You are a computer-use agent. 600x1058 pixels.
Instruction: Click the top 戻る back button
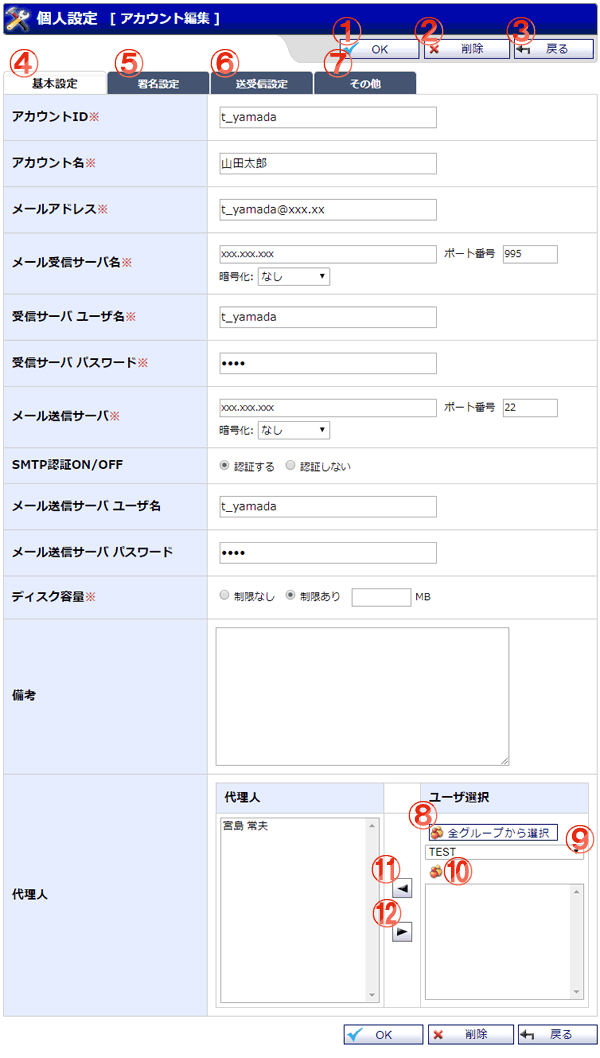click(553, 49)
